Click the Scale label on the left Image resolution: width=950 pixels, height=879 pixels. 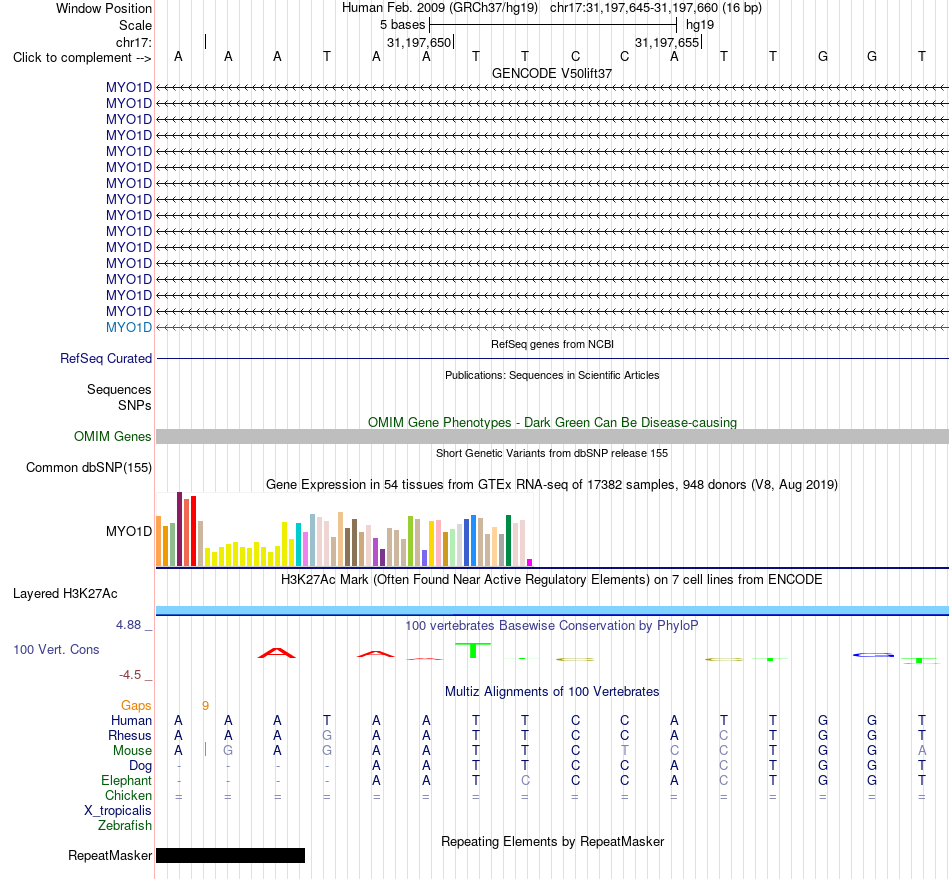point(135,25)
